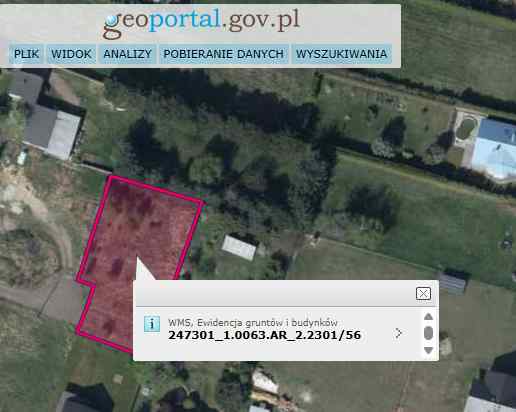Click the WMS Ewidencja gruntów i budynków label
Viewport: 516px width, 412px height.
coord(253,323)
